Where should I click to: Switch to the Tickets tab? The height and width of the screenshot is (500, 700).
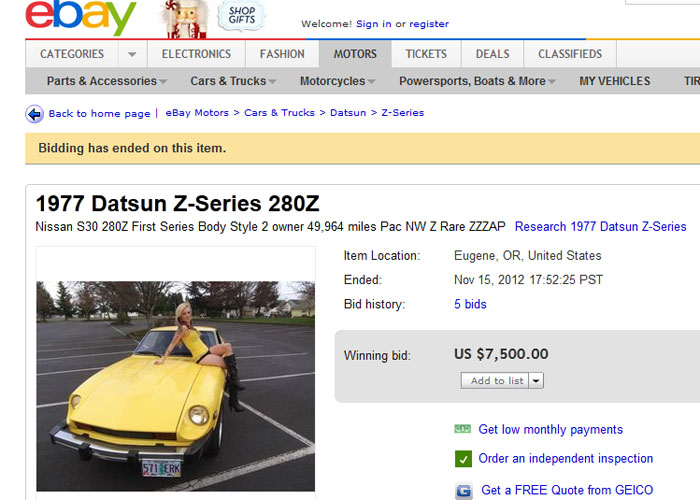click(426, 54)
